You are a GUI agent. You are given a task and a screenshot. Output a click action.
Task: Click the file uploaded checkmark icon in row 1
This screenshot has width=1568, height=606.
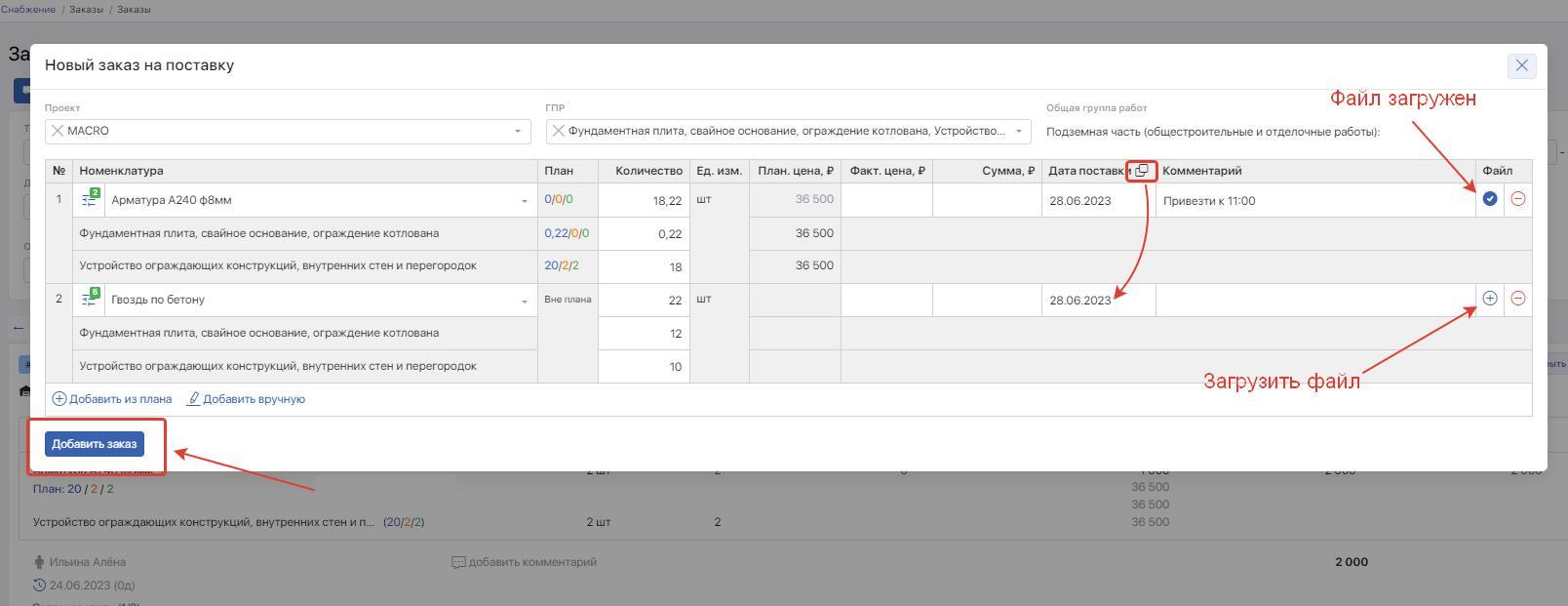tap(1489, 199)
